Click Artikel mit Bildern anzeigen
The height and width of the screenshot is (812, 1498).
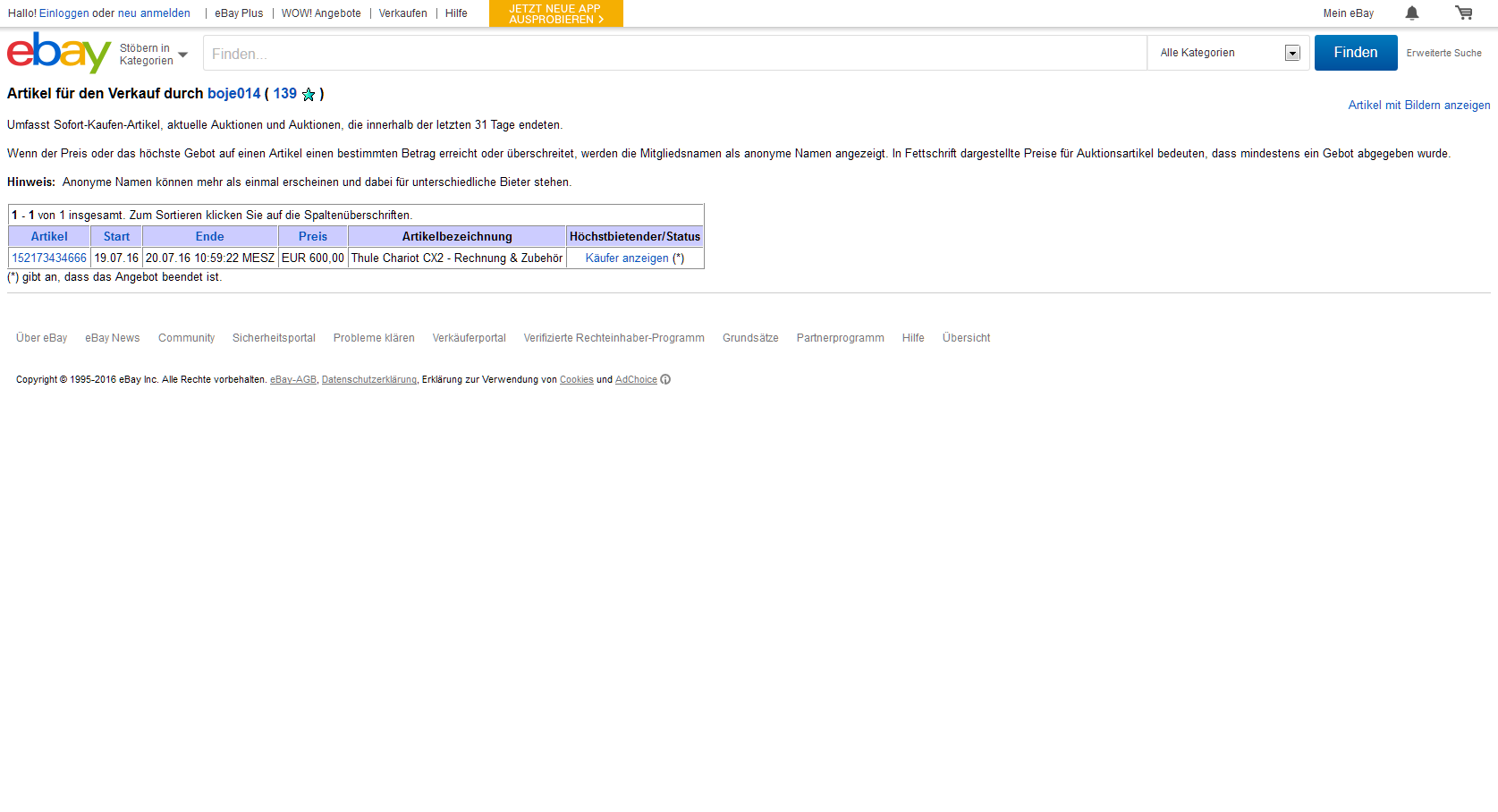coord(1418,106)
